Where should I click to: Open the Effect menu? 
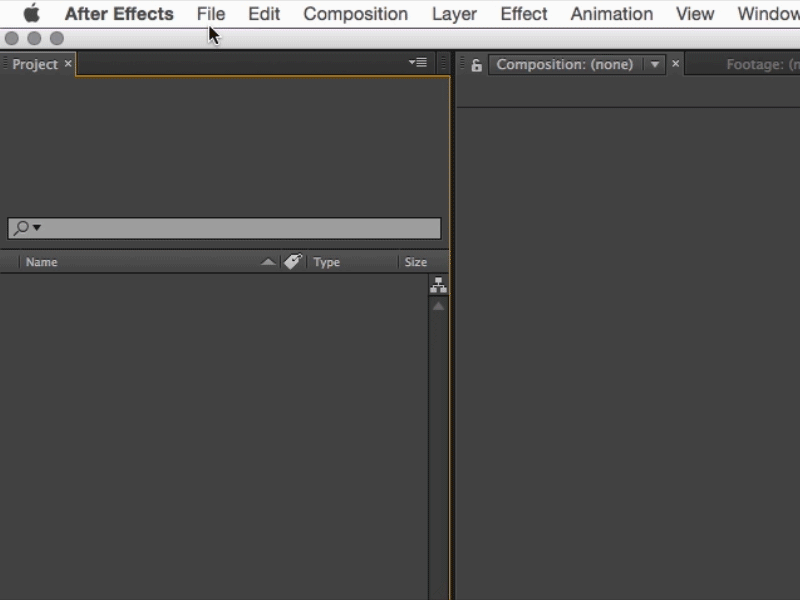pos(524,14)
